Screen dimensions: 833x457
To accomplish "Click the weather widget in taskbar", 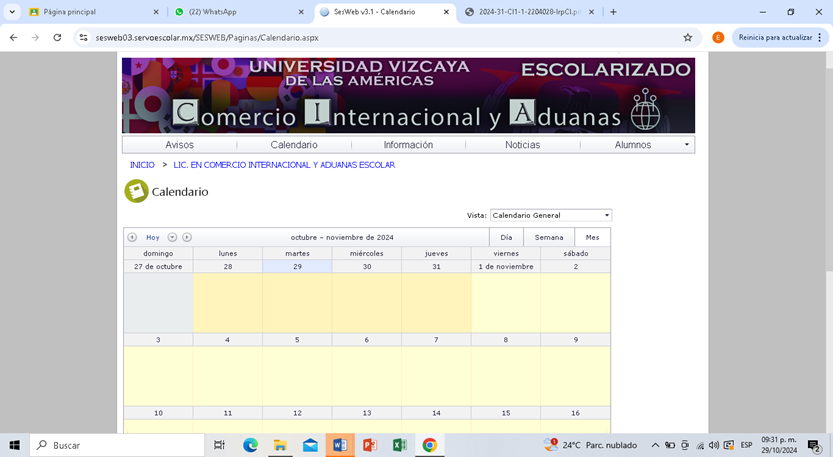I will click(590, 445).
